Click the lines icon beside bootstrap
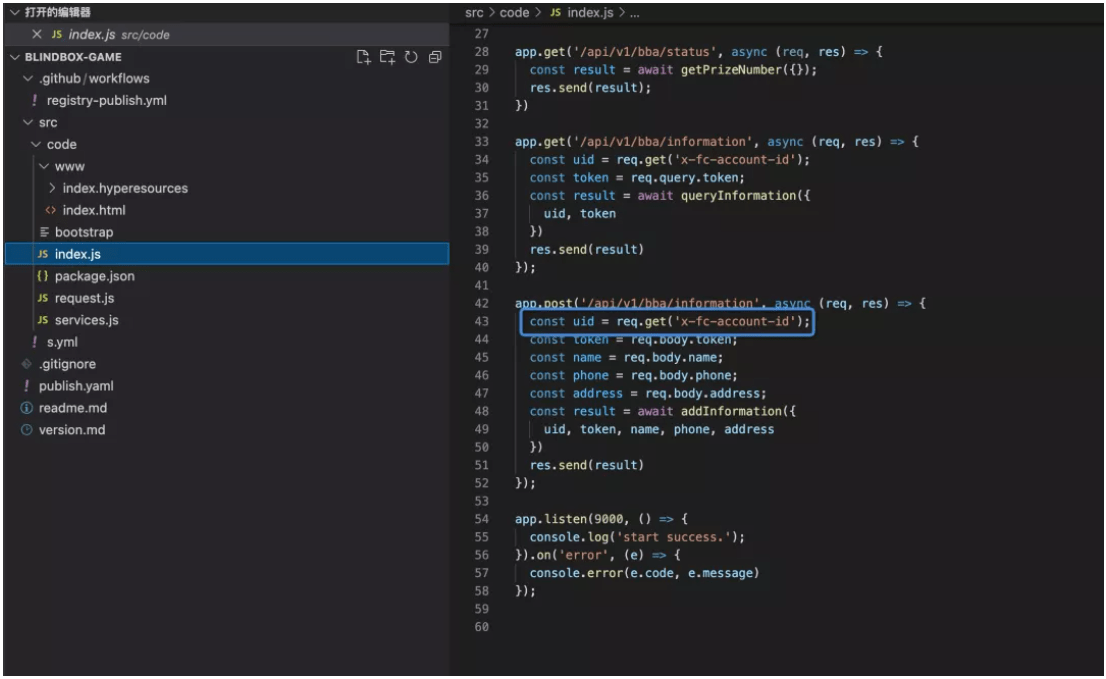This screenshot has height=679, width=1106. pos(44,232)
